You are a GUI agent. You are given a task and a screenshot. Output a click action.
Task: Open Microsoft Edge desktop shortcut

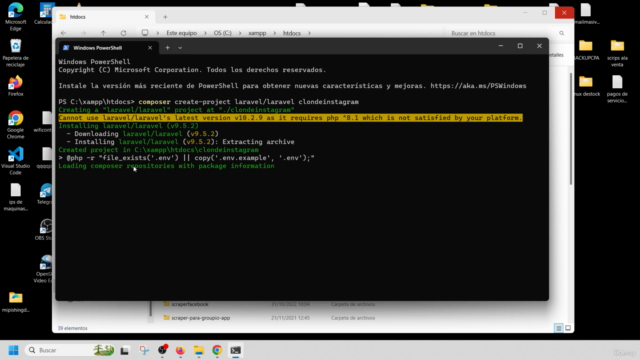[16, 16]
